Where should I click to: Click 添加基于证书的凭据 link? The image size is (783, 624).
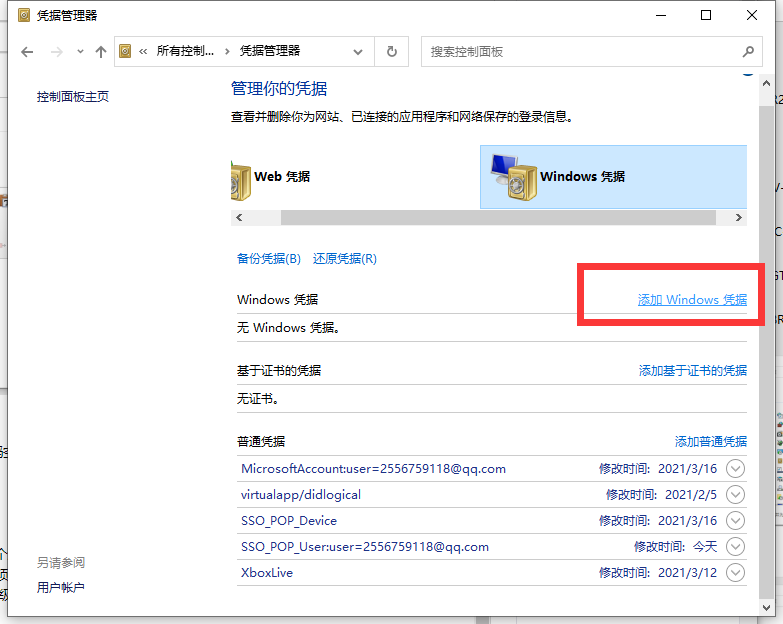coord(692,370)
